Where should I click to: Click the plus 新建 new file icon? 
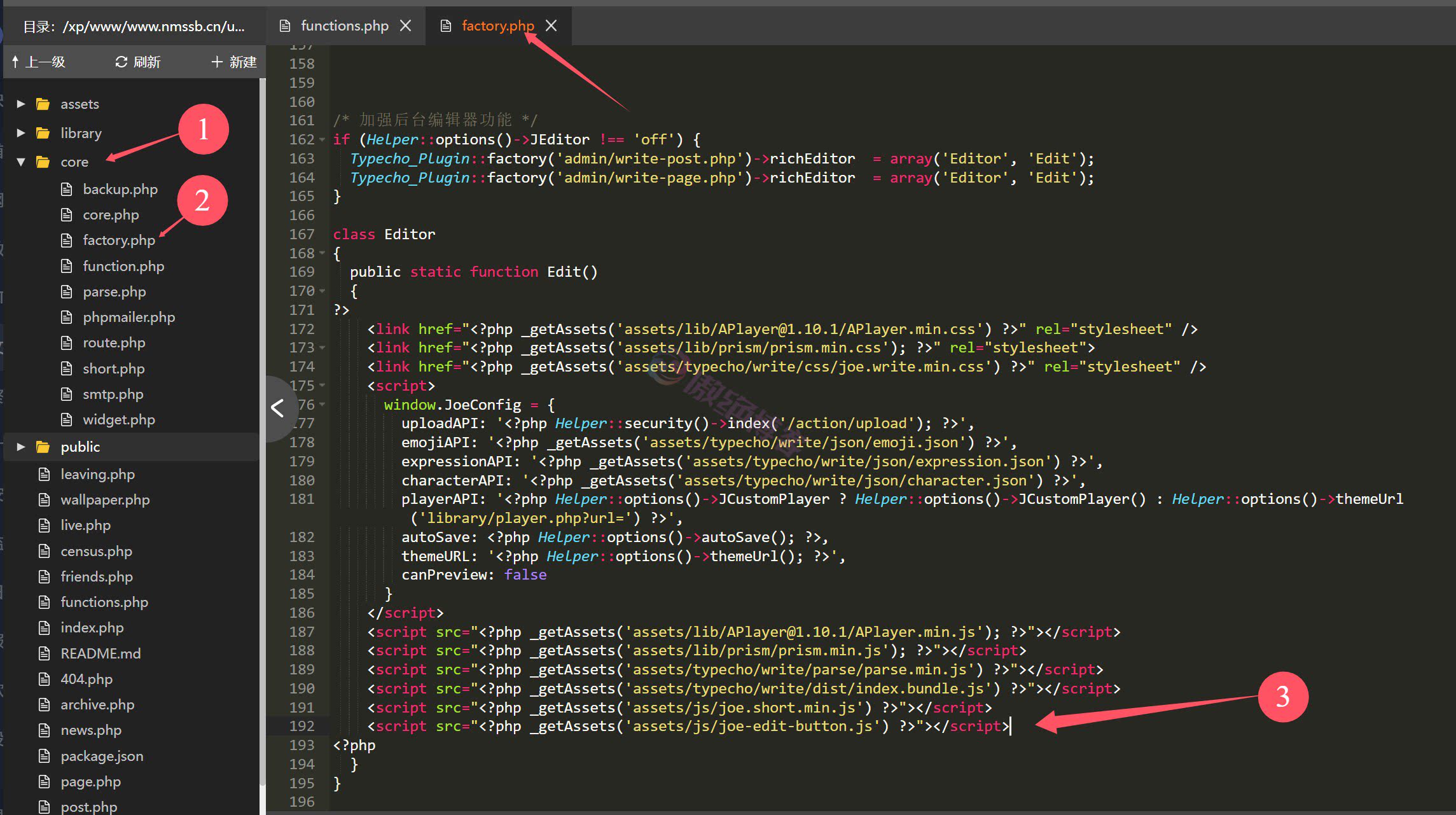pos(217,62)
